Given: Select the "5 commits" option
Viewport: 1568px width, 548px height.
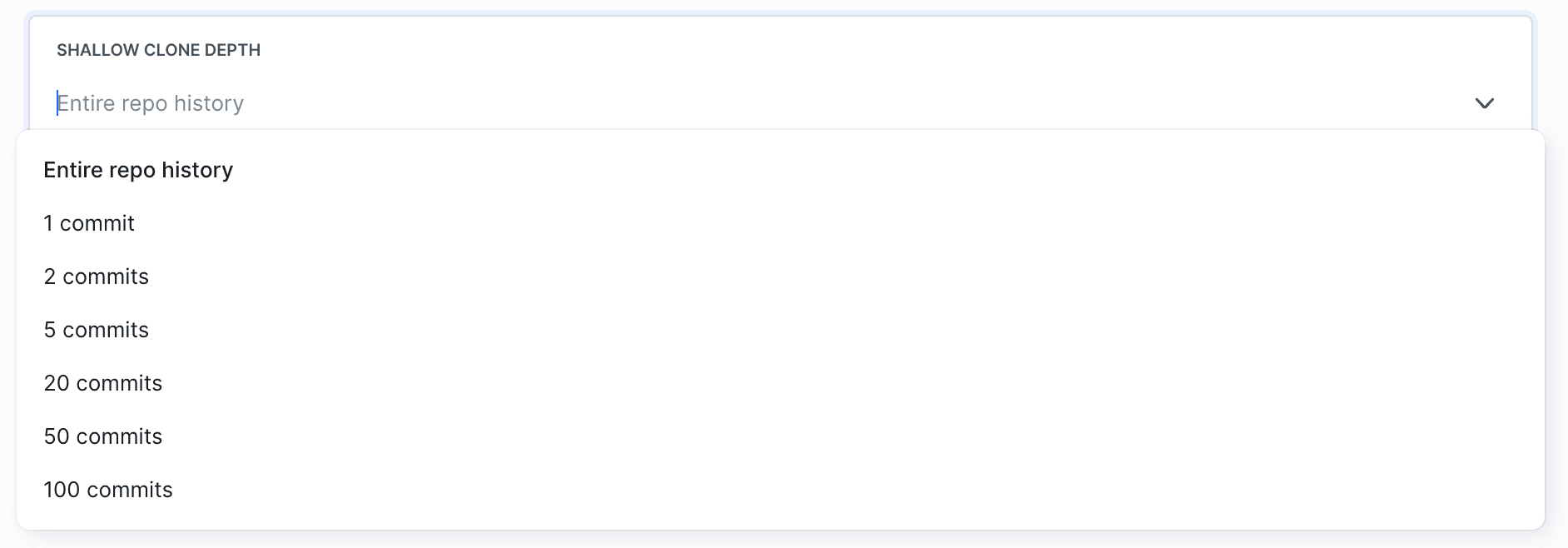Looking at the screenshot, I should (97, 330).
